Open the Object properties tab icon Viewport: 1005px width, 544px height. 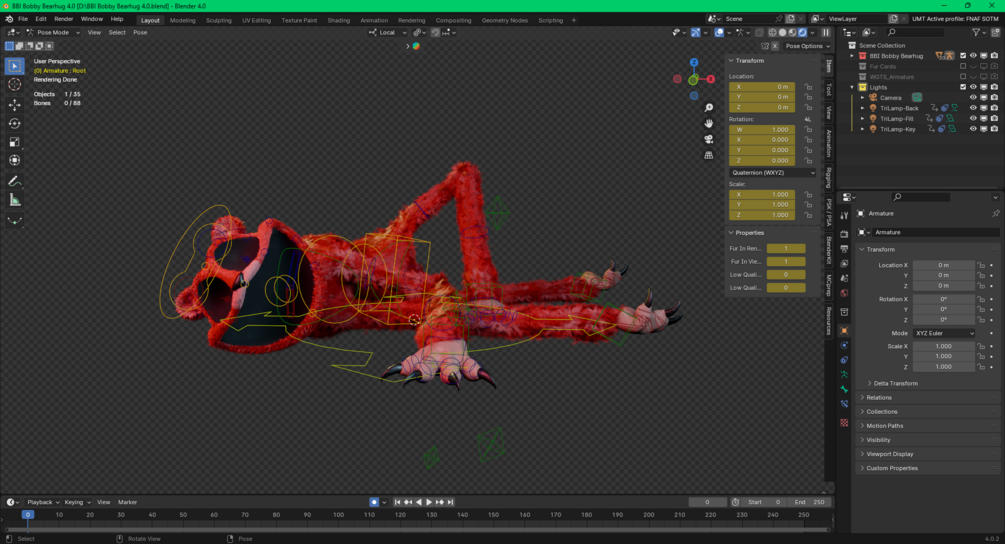point(844,331)
